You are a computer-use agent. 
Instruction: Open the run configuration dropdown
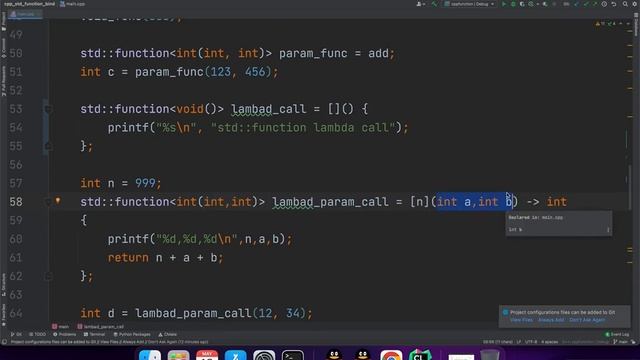pos(470,4)
